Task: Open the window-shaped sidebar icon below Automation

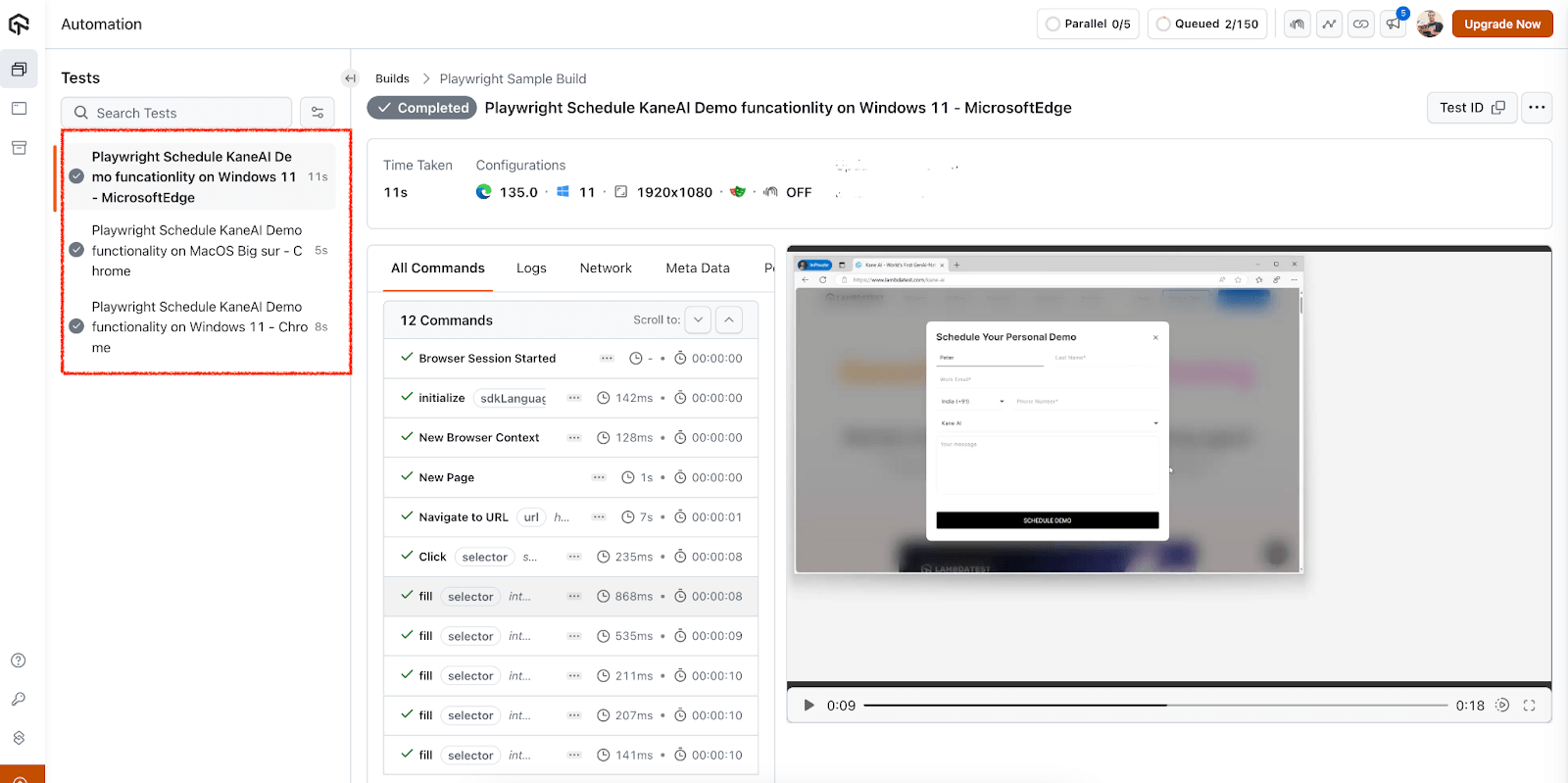Action: point(19,109)
